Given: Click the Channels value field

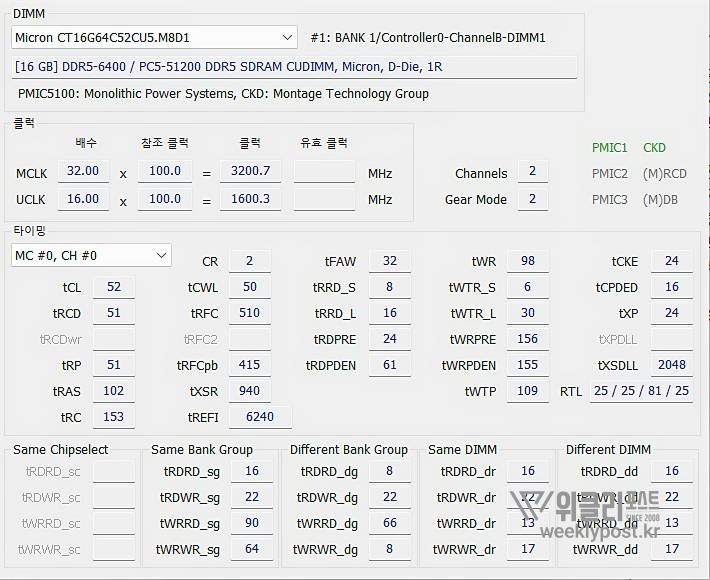Looking at the screenshot, I should coord(532,172).
